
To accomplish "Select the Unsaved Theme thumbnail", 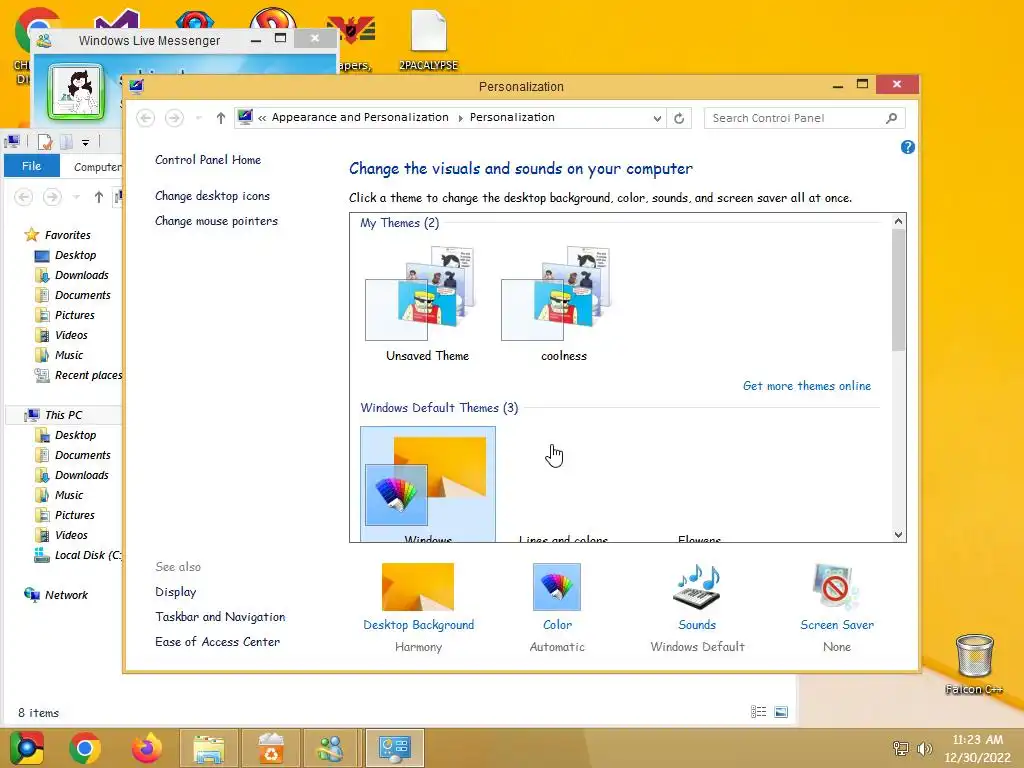I will [427, 304].
